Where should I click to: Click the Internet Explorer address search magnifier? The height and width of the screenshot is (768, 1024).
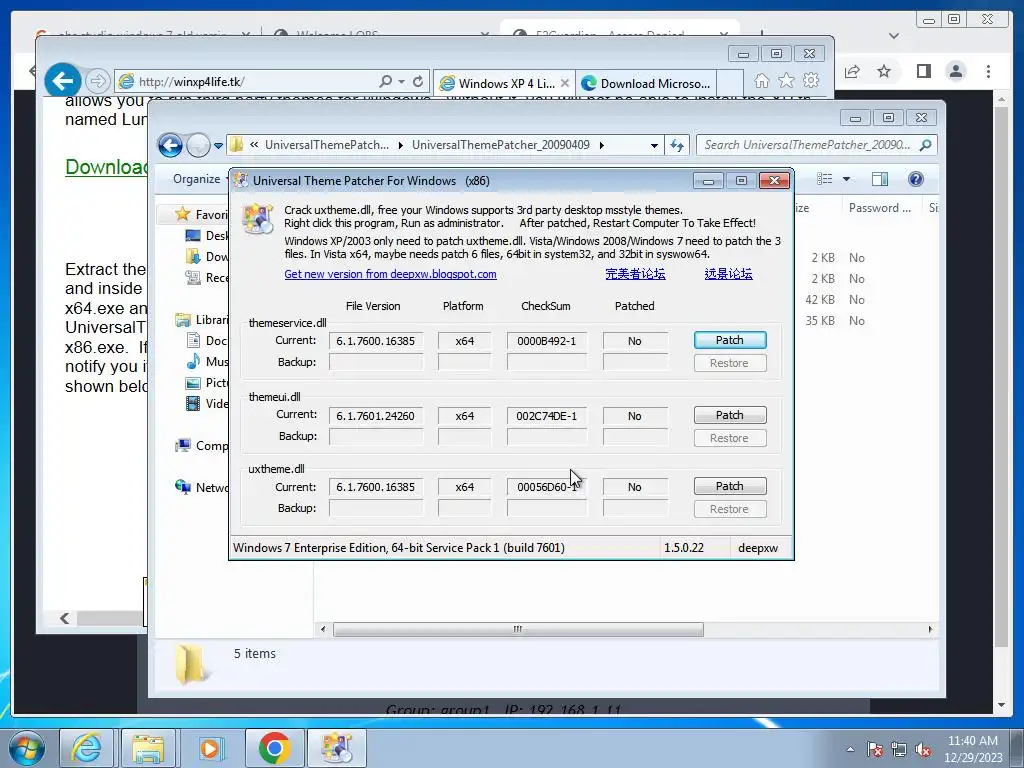pyautogui.click(x=386, y=82)
